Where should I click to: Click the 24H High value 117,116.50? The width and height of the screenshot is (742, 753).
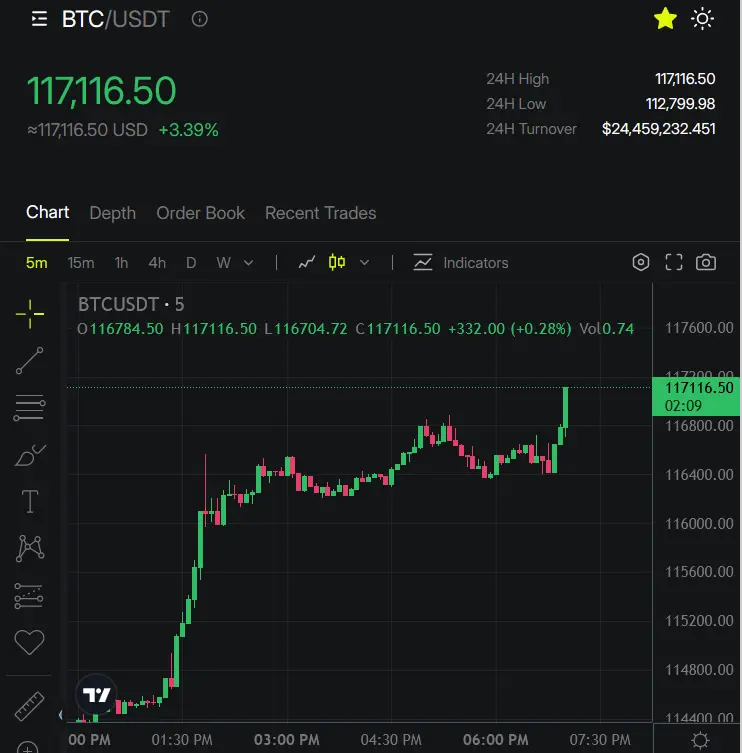pyautogui.click(x=685, y=79)
